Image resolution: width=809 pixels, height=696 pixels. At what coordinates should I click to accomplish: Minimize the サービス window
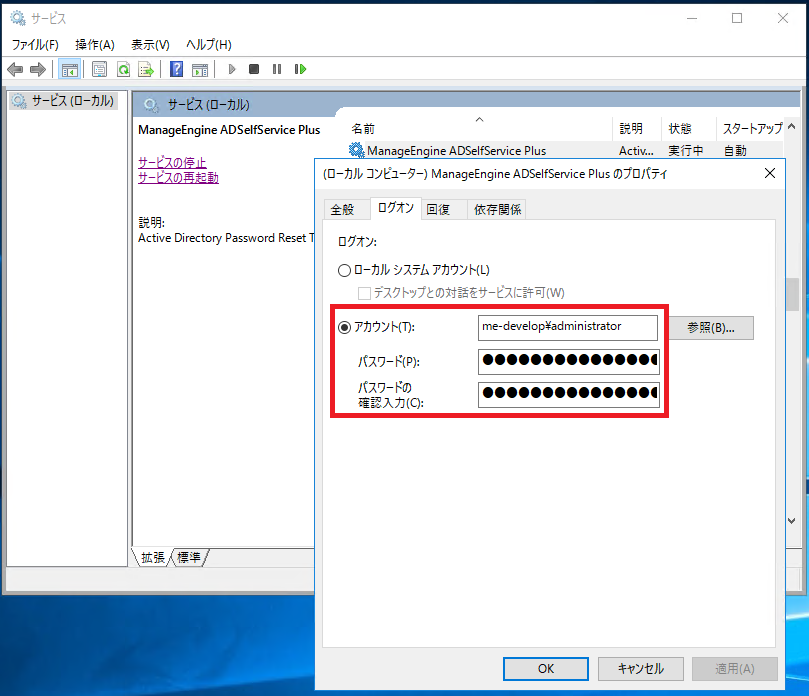[692, 18]
